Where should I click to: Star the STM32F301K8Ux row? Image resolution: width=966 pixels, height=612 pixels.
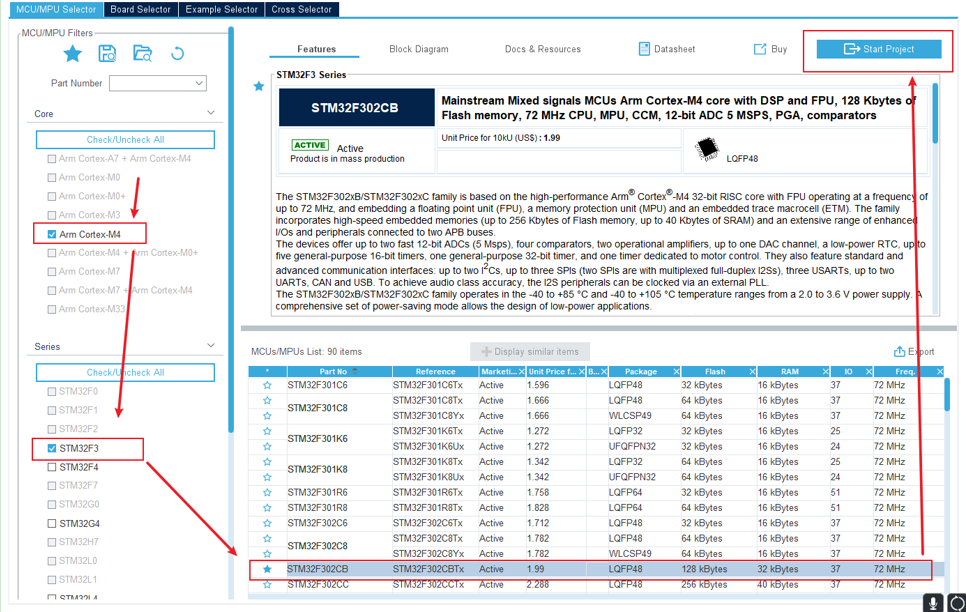(x=267, y=477)
